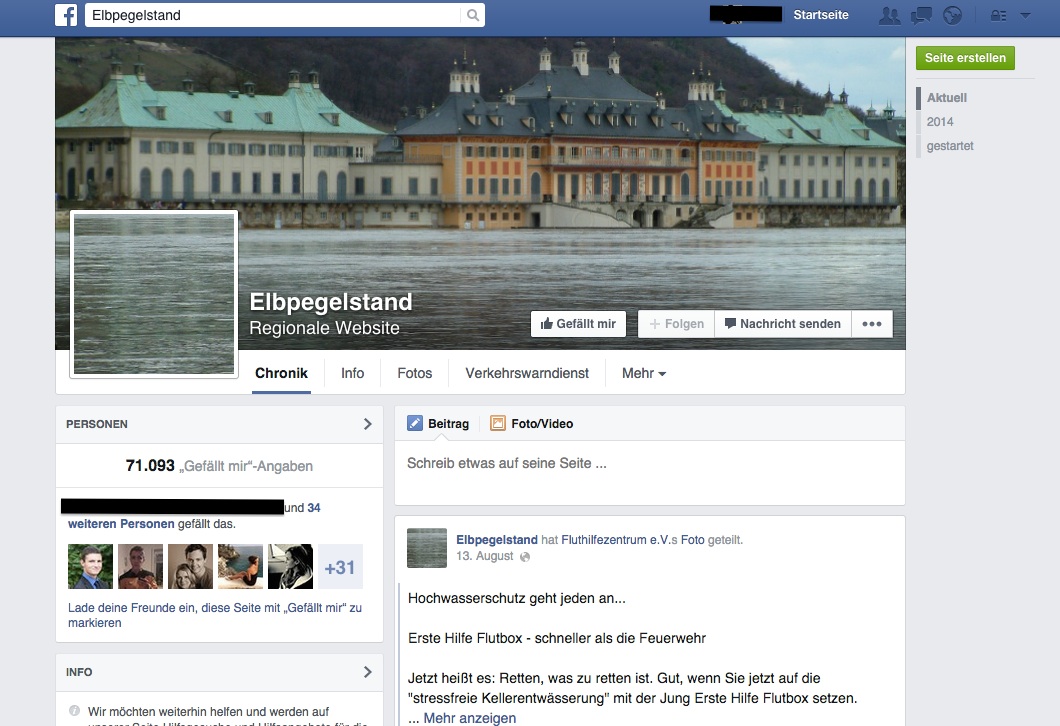Open the friend requests icon
1060x726 pixels.
click(888, 15)
